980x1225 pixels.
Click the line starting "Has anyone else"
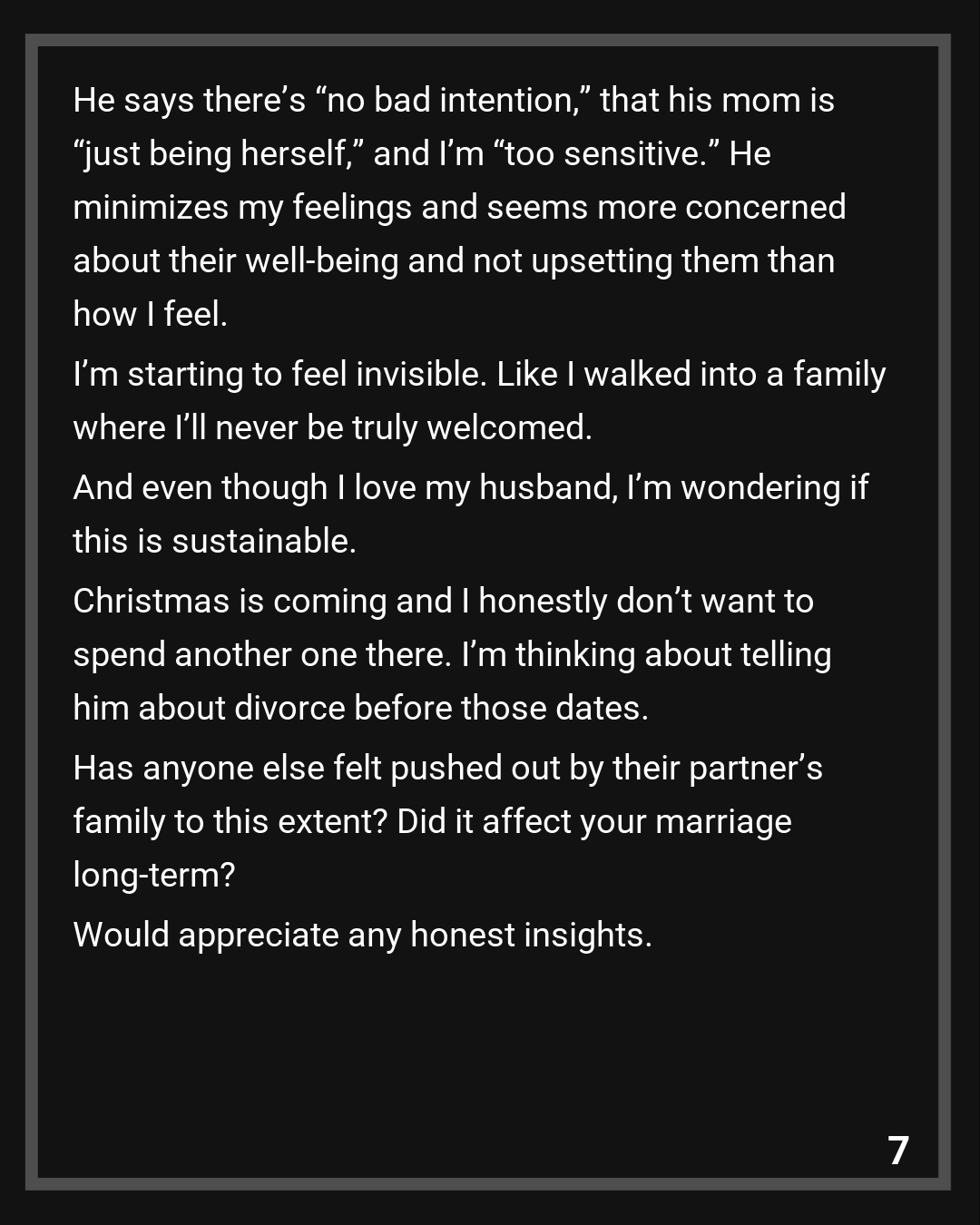pos(447,769)
